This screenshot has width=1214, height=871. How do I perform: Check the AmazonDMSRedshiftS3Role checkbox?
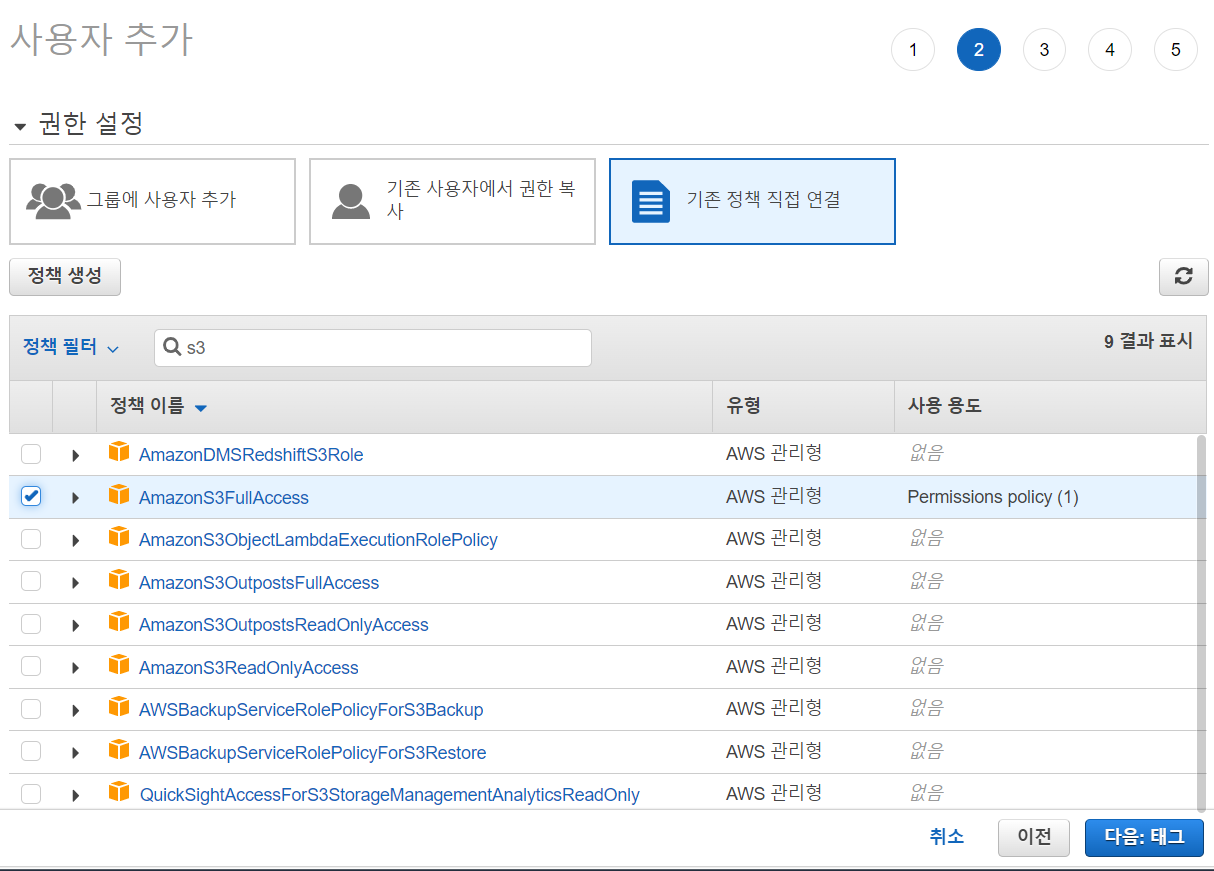point(31,454)
